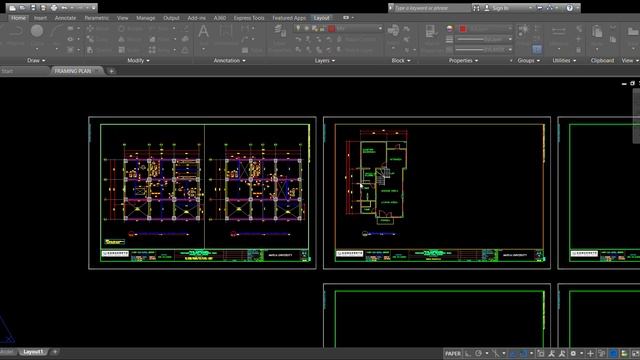Add a new drawing tab with plus button
Viewport: 640px width, 360px height.
[x=111, y=71]
